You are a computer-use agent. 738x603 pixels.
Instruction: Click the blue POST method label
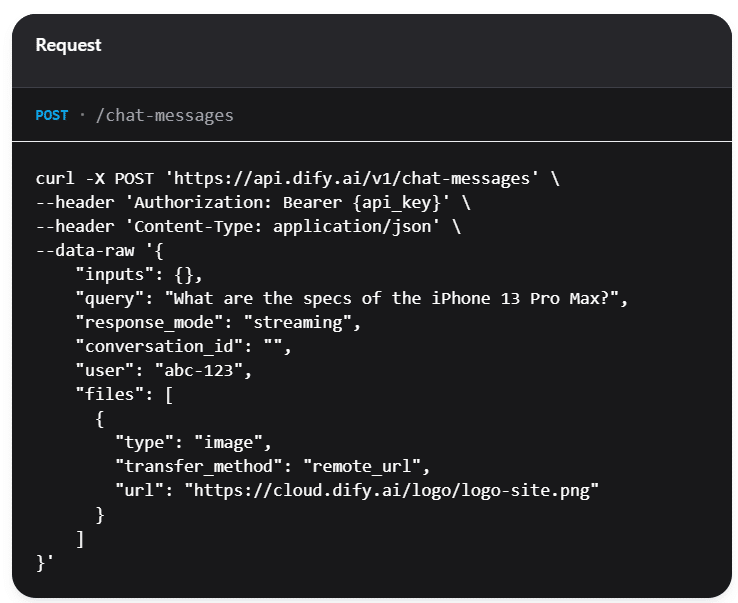(52, 115)
